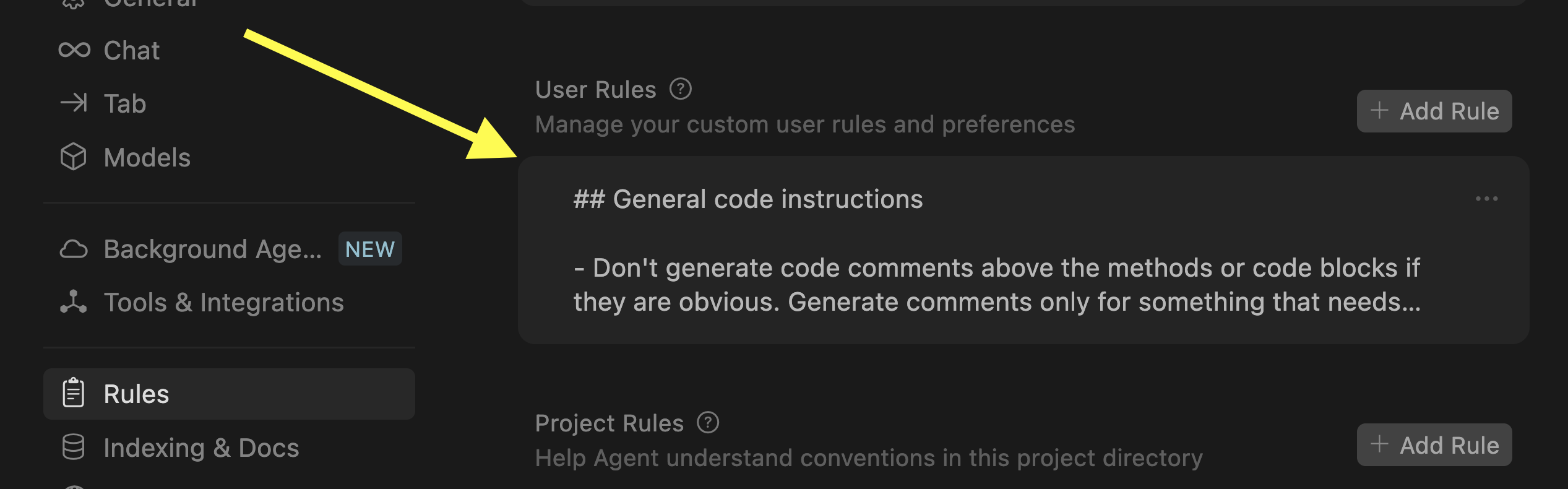
Task: Click the clipboard icon beside Rules
Action: coord(74,393)
